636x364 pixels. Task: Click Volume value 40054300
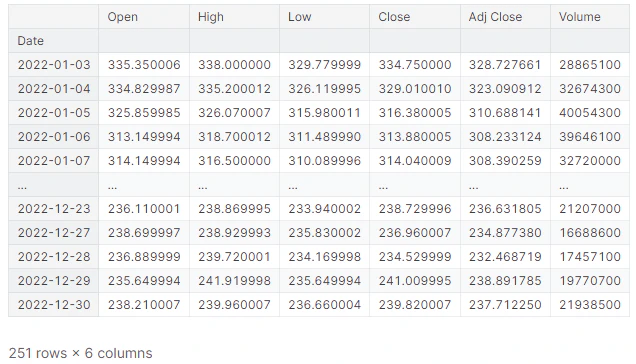(x=590, y=113)
